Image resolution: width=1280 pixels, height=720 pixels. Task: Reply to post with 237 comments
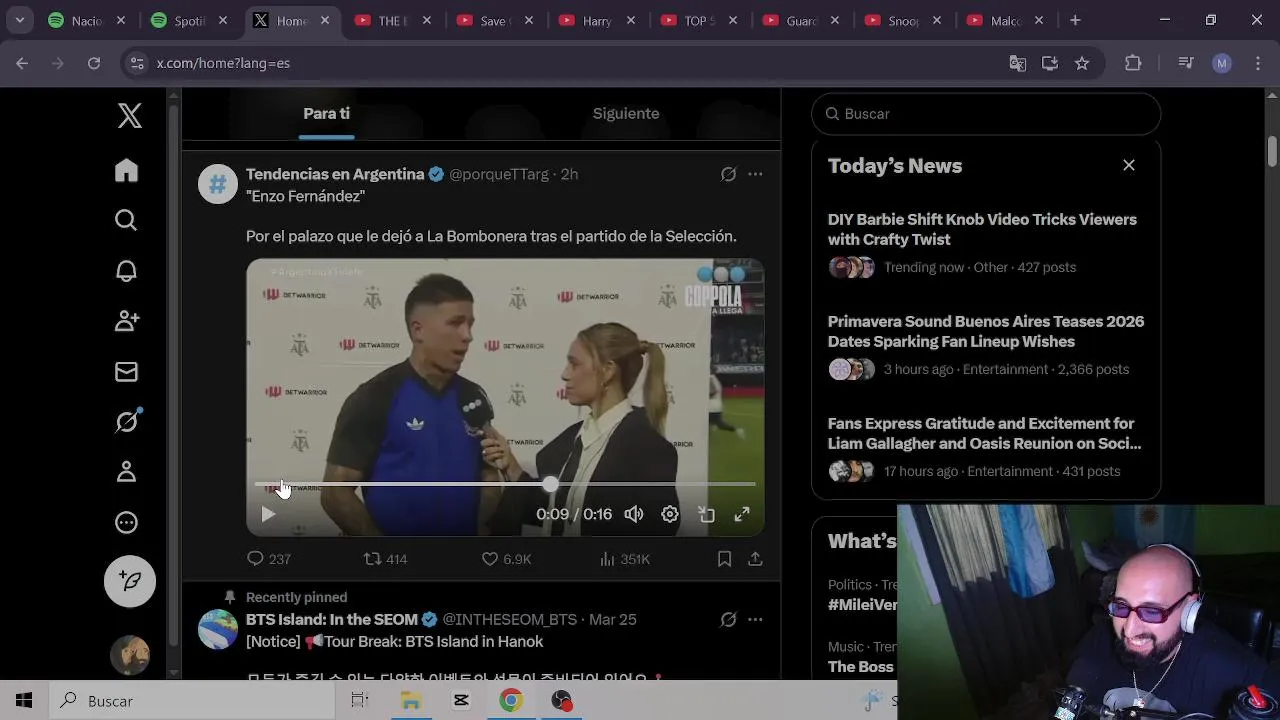(269, 559)
